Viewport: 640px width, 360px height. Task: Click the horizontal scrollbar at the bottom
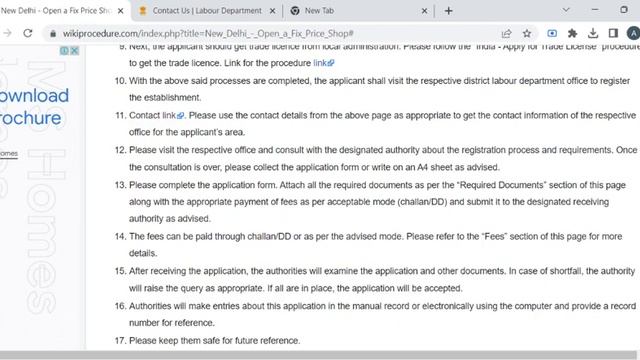318,355
